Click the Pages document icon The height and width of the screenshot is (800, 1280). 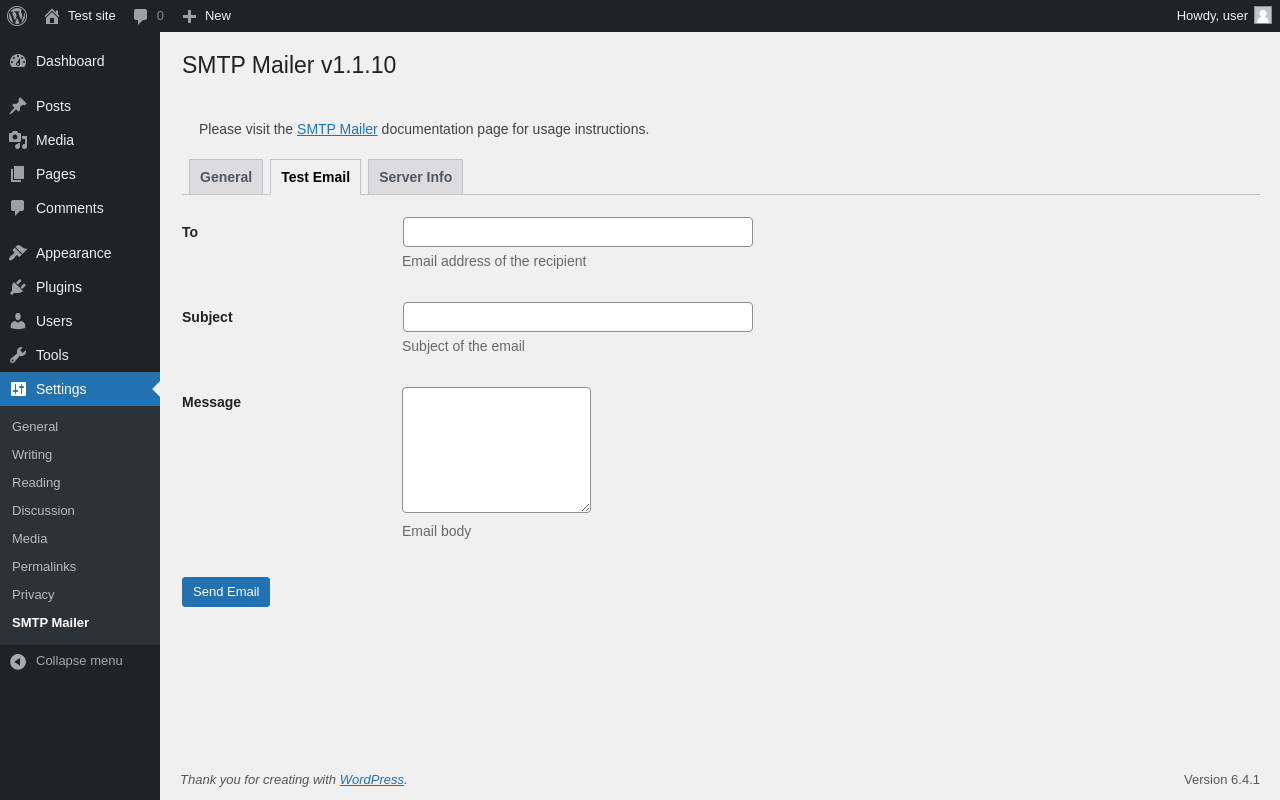[x=18, y=174]
